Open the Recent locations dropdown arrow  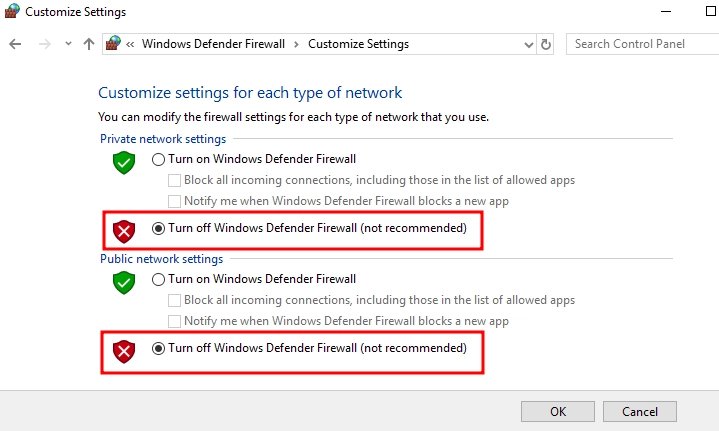pyautogui.click(x=68, y=44)
